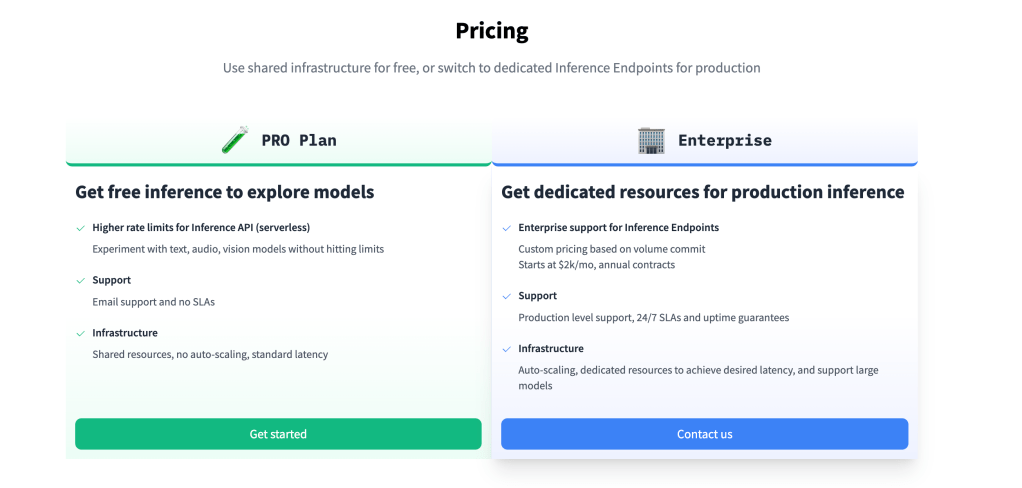Select the PRO Plan header tab

[x=279, y=141]
